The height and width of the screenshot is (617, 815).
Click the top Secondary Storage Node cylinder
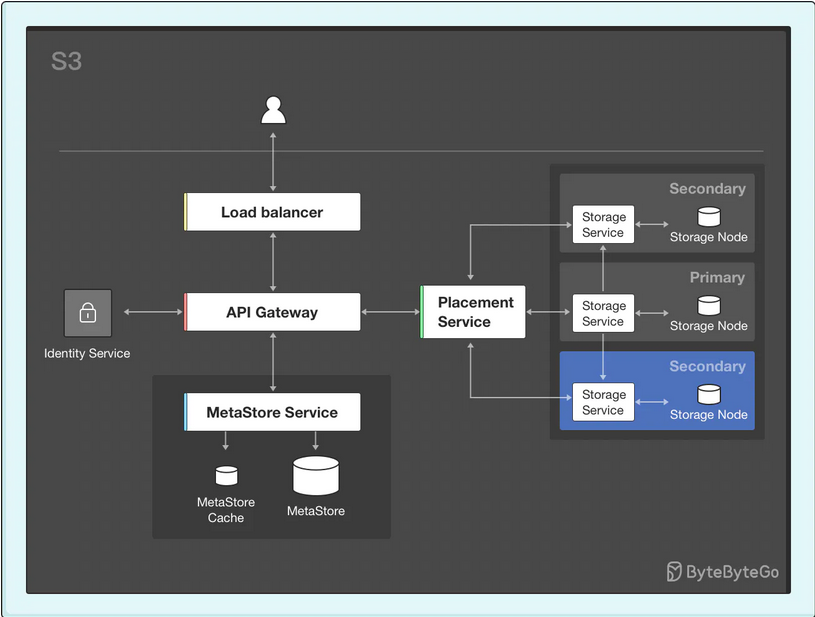708,216
